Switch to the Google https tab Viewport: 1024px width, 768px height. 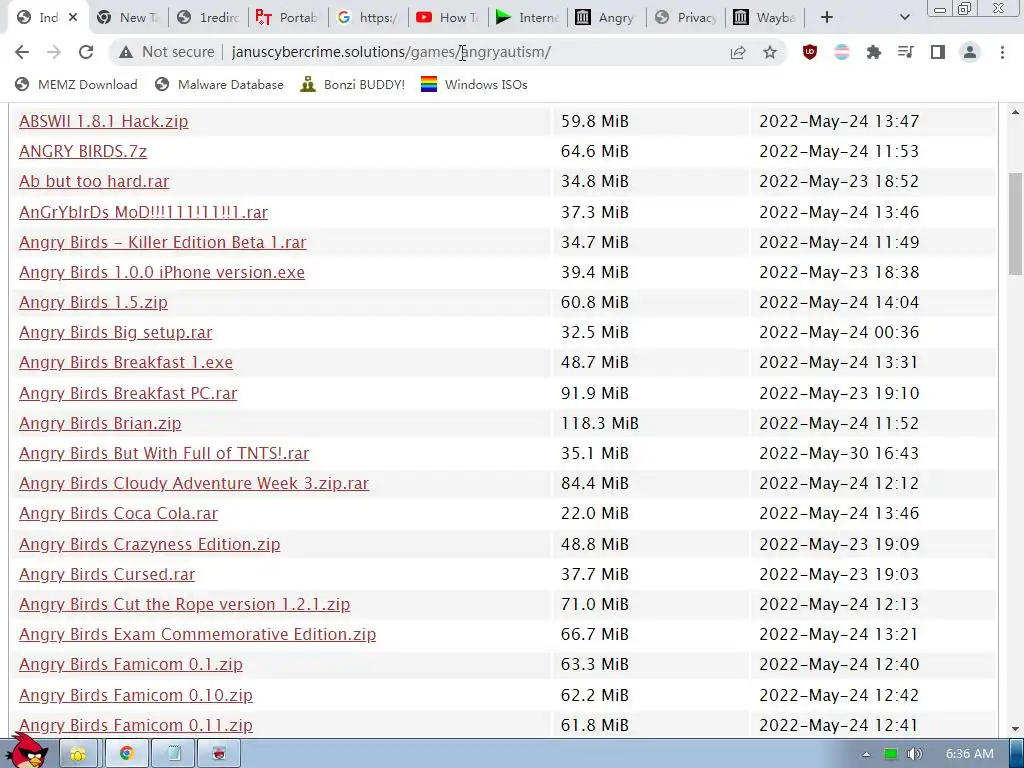pyautogui.click(x=368, y=18)
